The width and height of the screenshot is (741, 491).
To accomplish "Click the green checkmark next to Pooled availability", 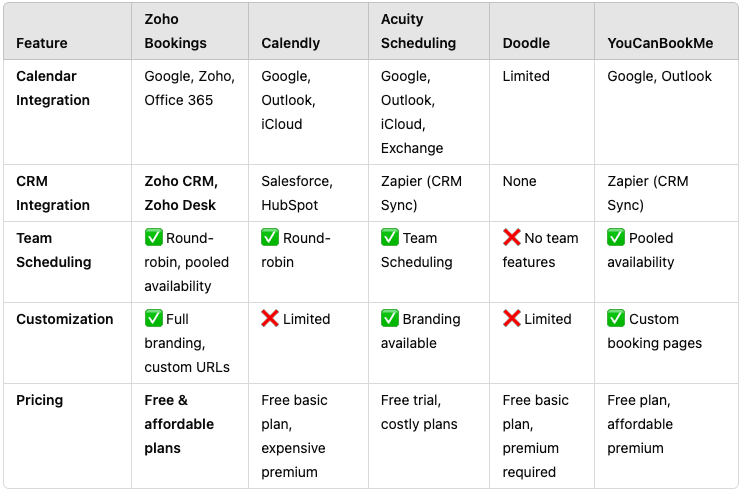I will coord(616,237).
